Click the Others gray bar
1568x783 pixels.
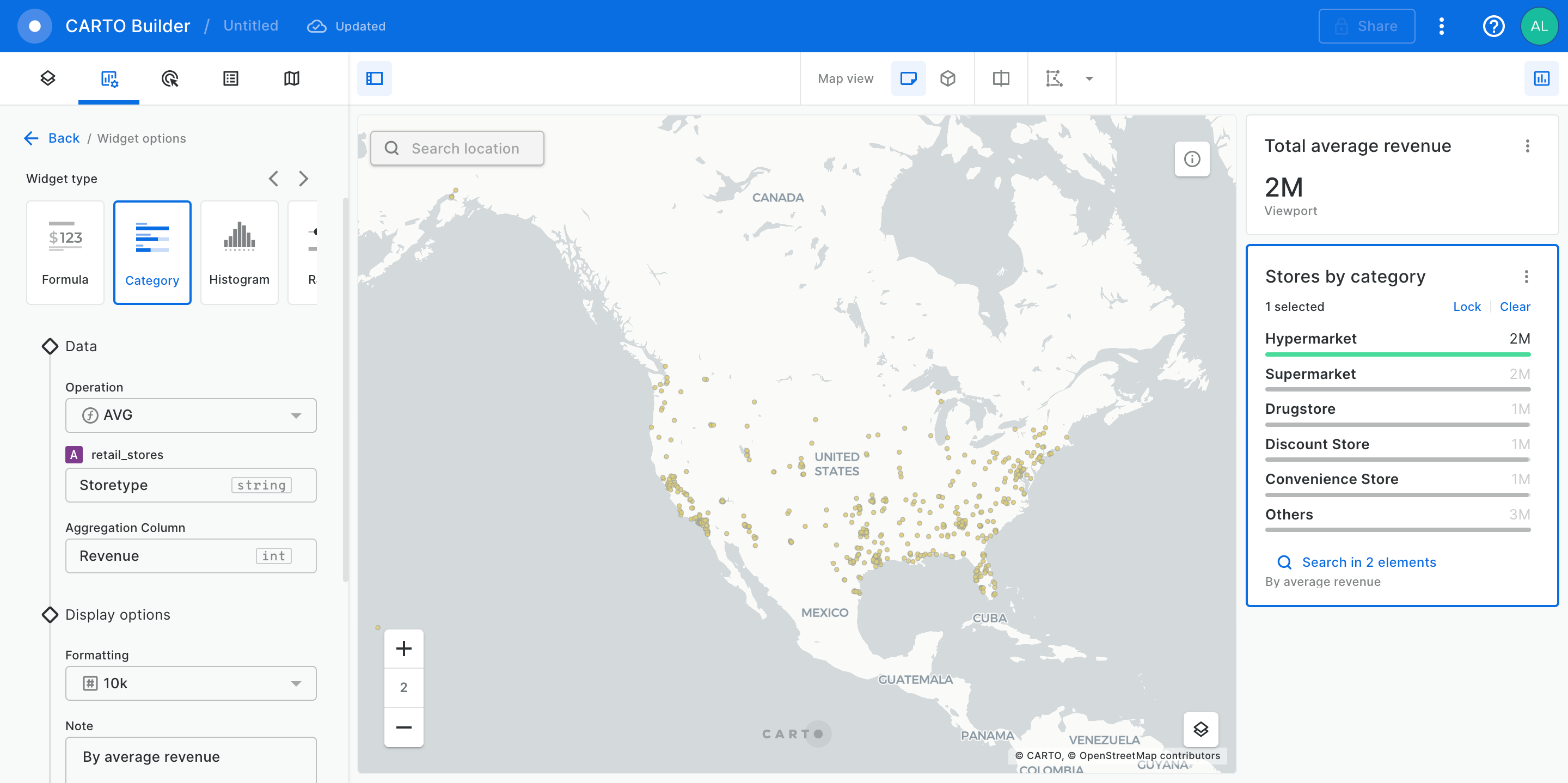point(1398,530)
